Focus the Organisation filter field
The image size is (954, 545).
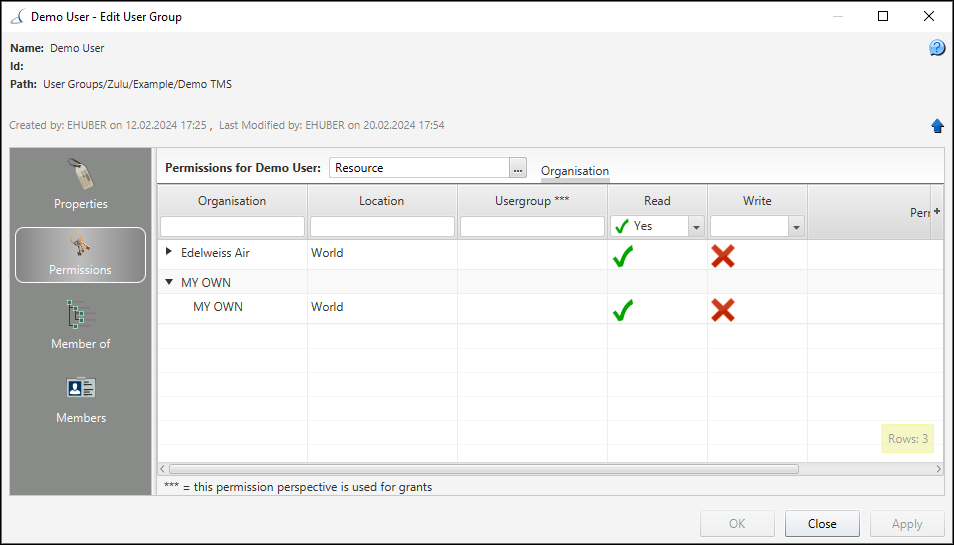click(x=232, y=226)
